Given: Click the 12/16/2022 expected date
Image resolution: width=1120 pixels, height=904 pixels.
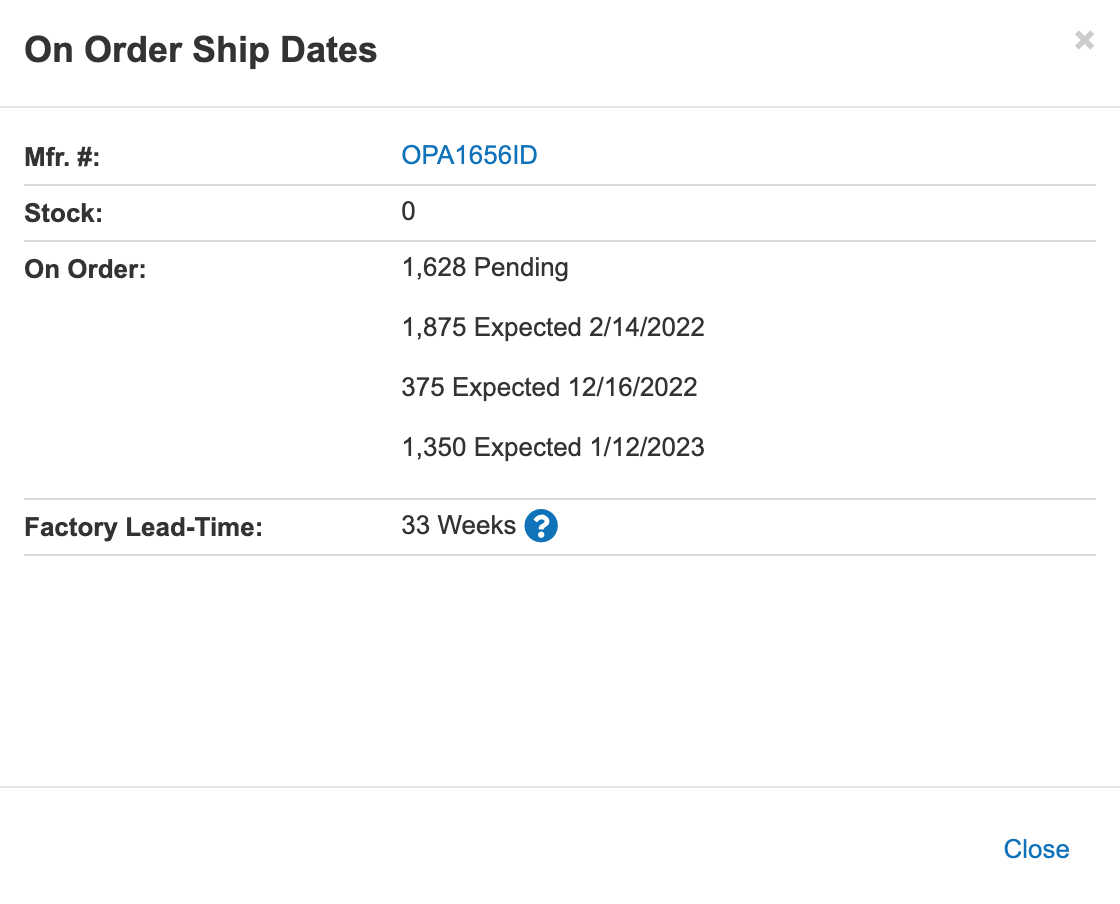Looking at the screenshot, I should click(x=632, y=387).
